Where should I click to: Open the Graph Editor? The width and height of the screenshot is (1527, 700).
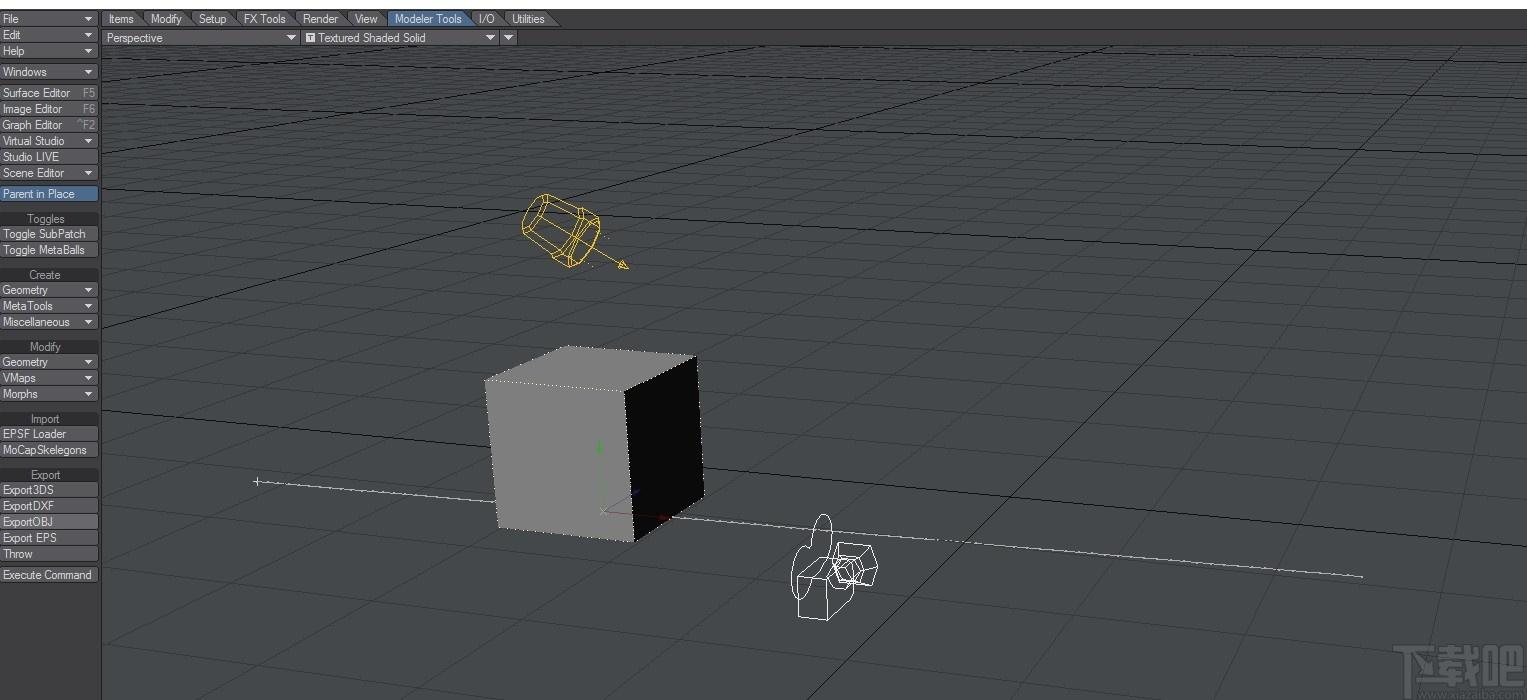coord(49,124)
